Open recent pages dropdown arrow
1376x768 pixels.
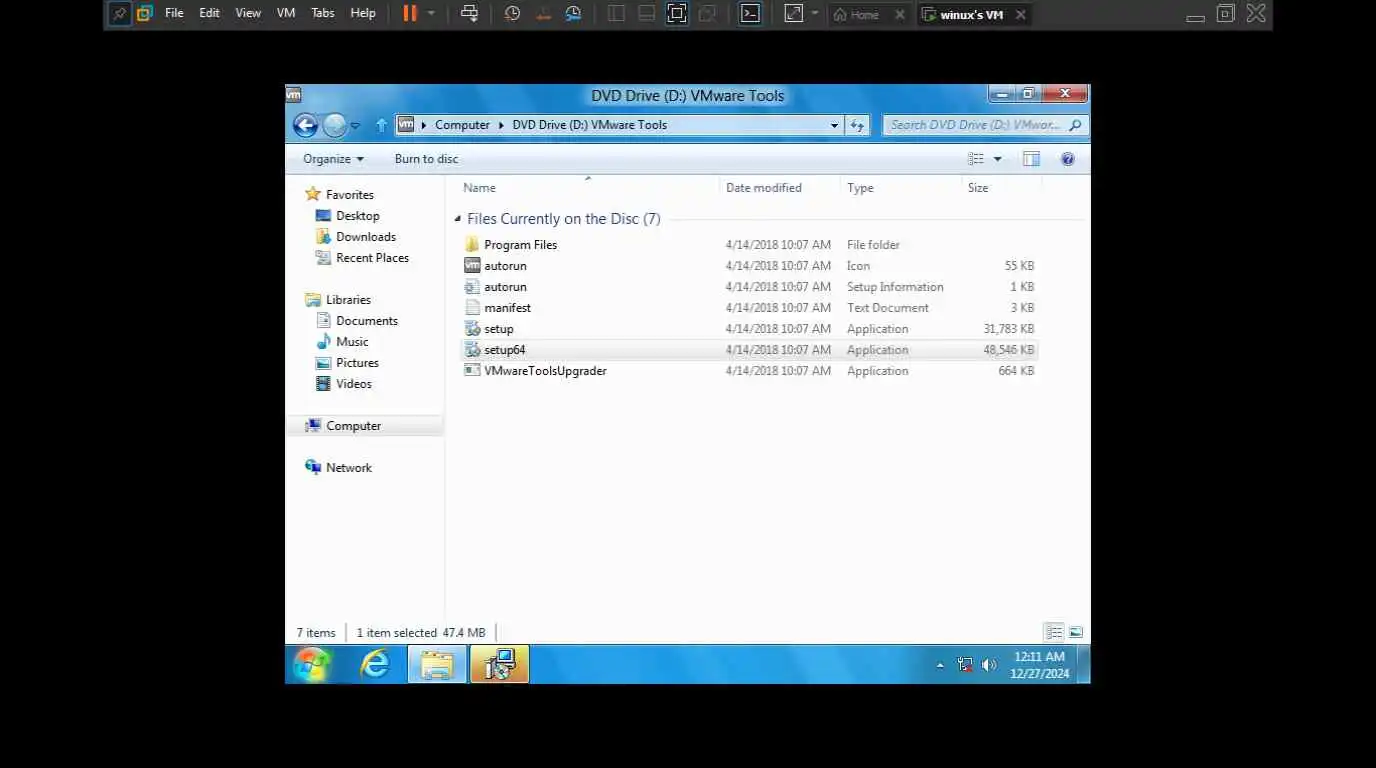(355, 126)
